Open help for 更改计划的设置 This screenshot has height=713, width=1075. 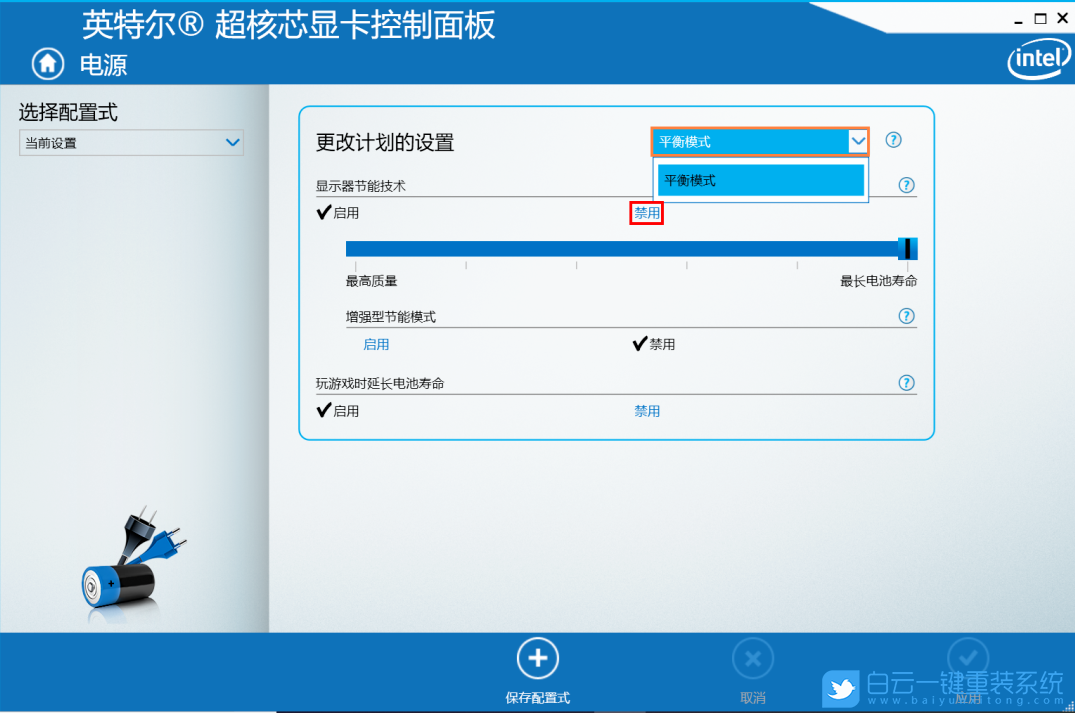click(893, 140)
